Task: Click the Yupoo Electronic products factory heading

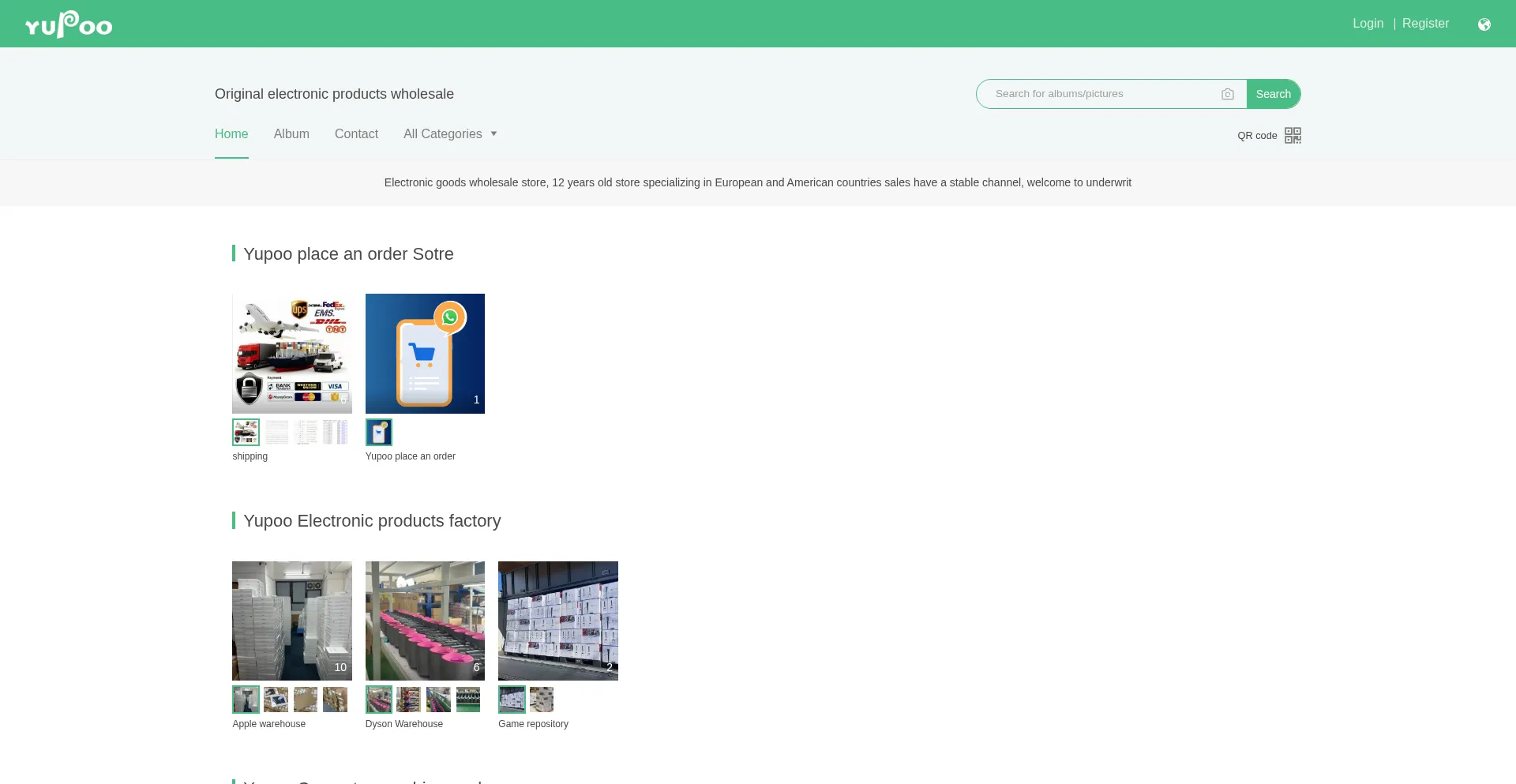Action: click(372, 521)
